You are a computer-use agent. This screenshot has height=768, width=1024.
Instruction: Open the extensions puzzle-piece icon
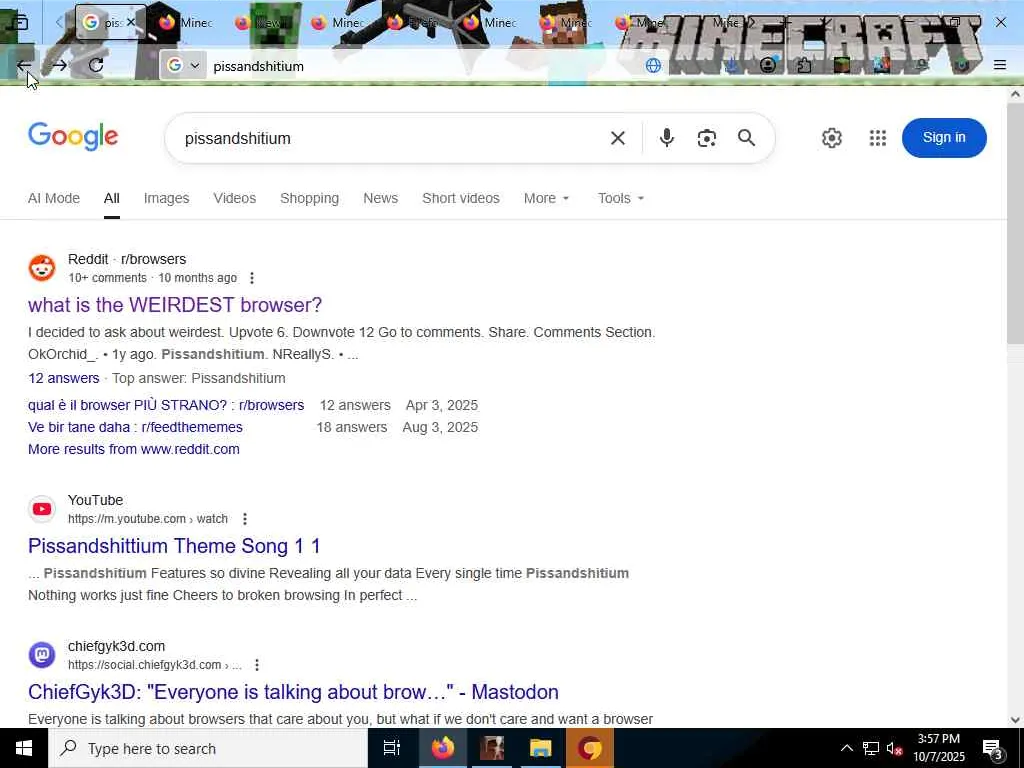pos(804,65)
